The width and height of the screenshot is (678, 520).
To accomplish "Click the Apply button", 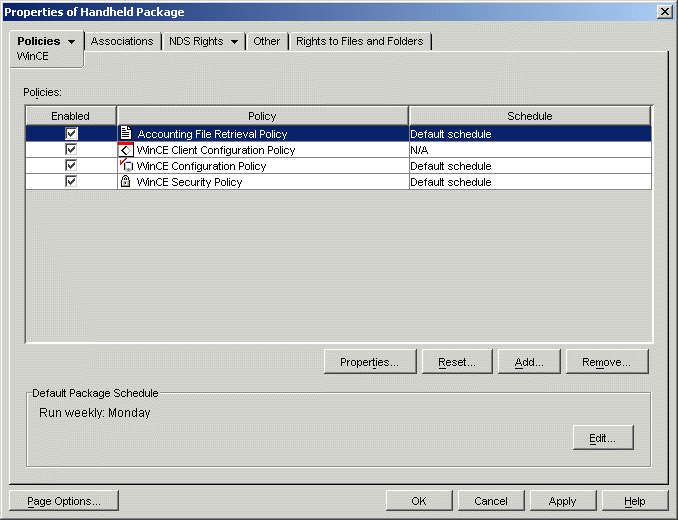I will 563,501.
